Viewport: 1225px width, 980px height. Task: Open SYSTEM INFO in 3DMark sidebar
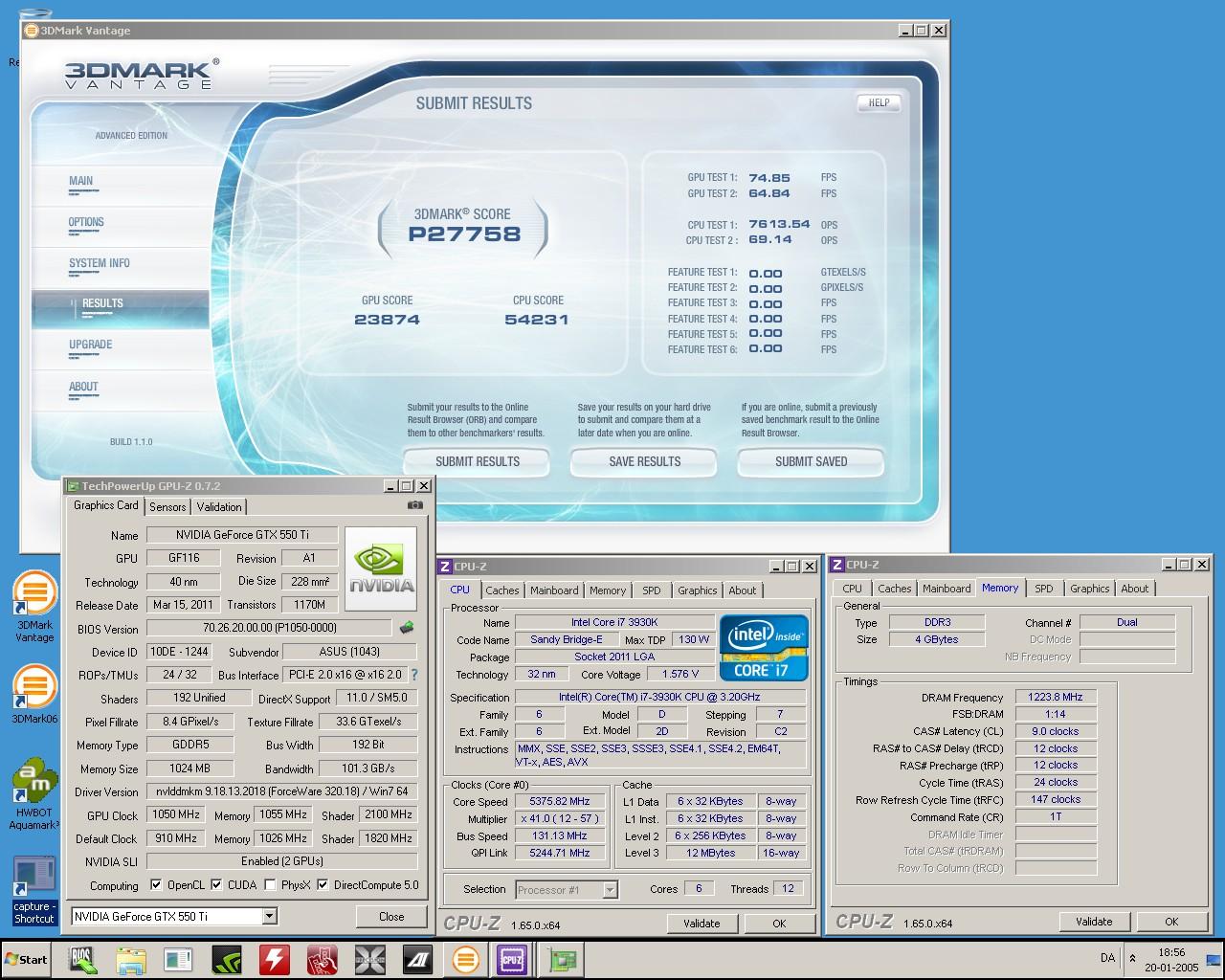(x=99, y=263)
